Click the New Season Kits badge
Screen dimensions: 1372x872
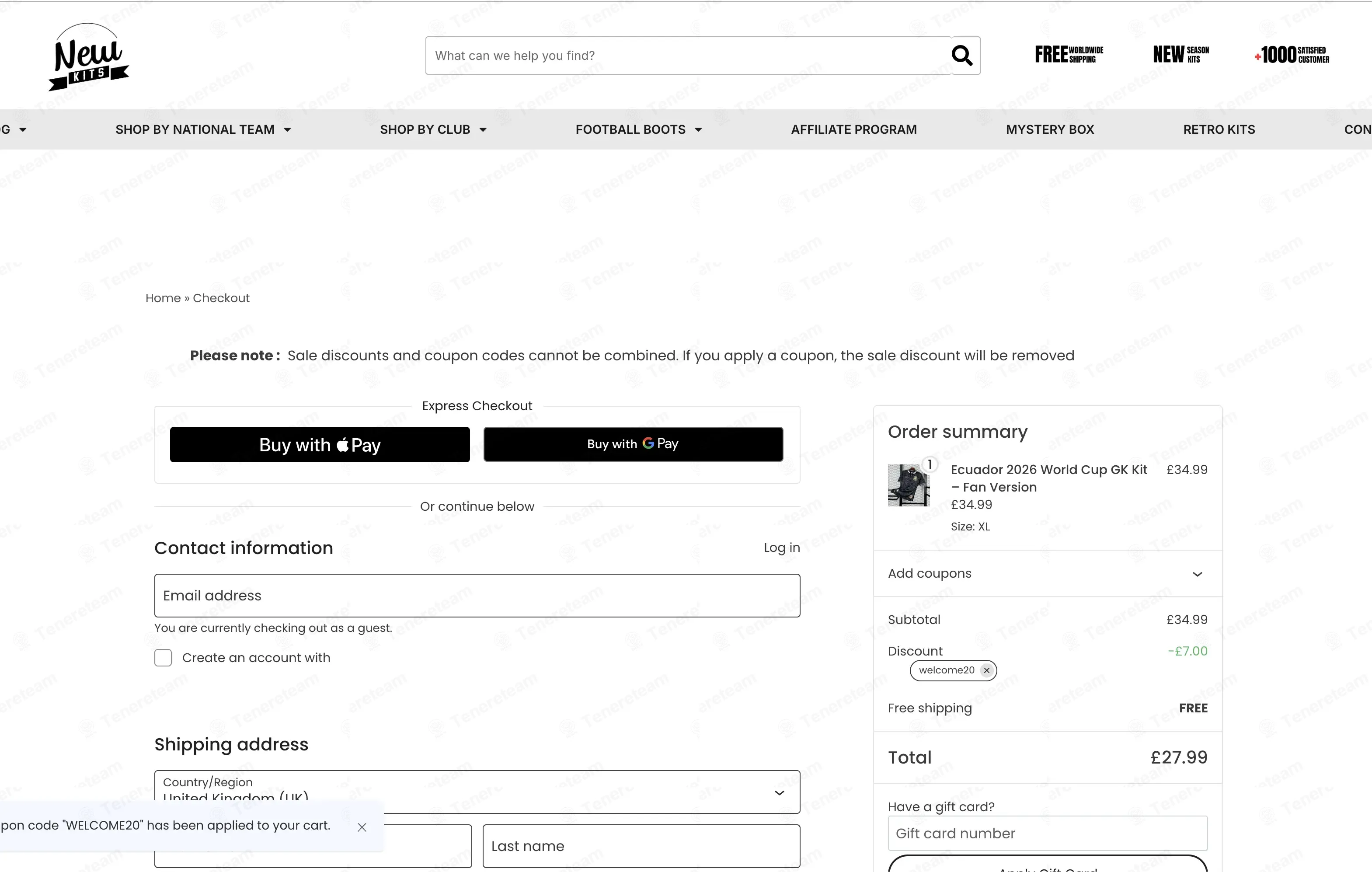pos(1180,55)
